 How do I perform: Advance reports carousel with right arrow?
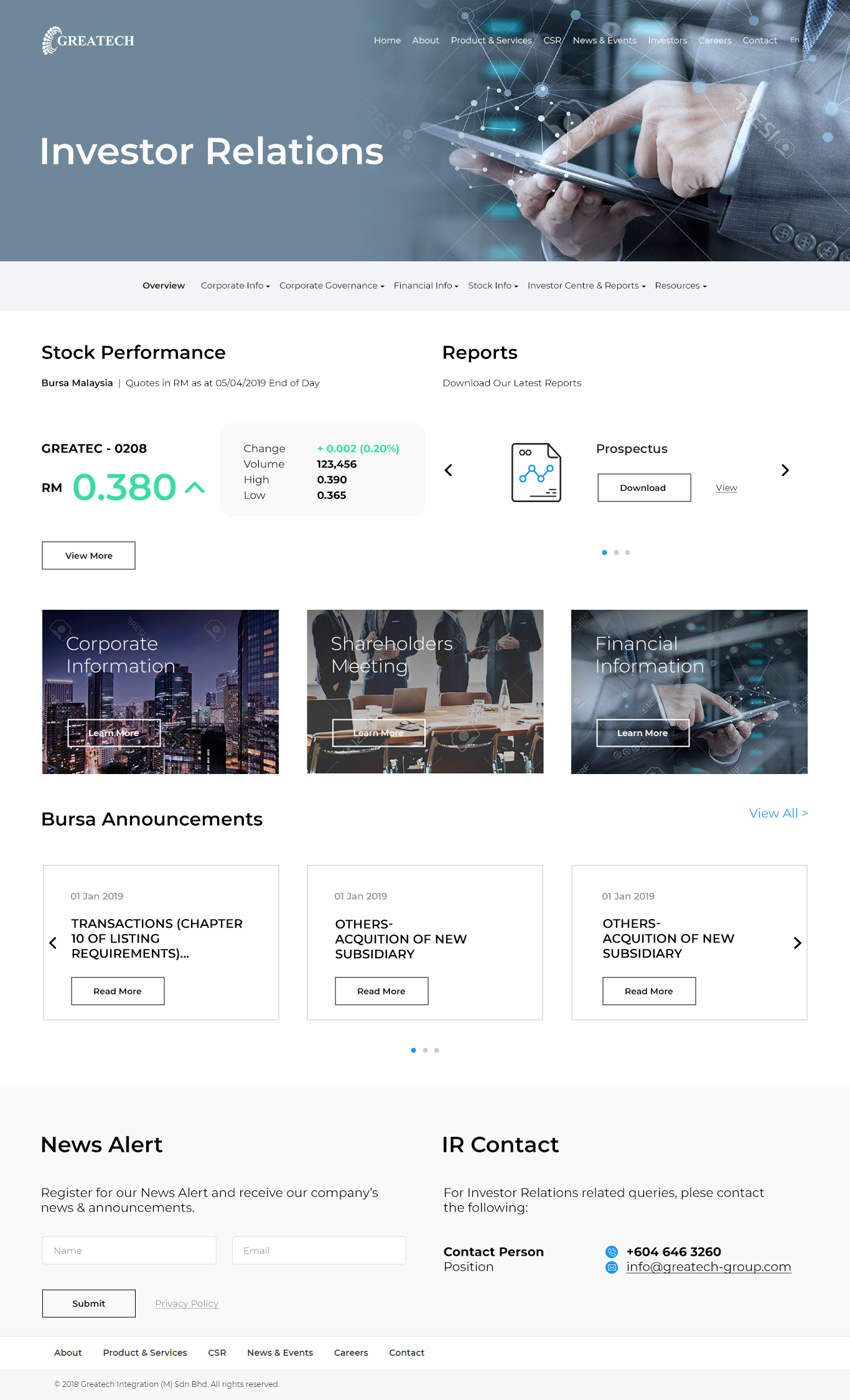point(785,470)
